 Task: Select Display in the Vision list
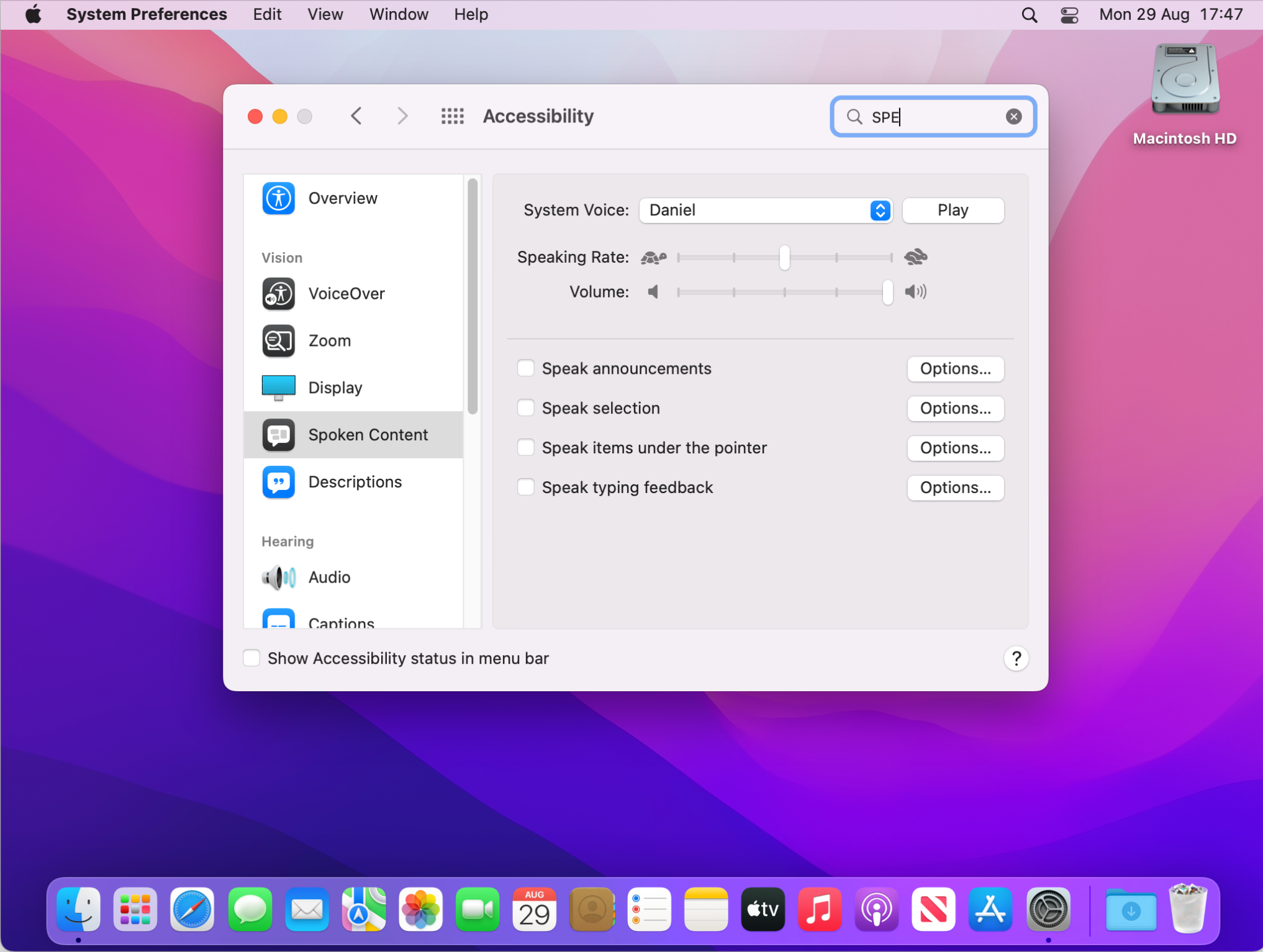pos(353,388)
